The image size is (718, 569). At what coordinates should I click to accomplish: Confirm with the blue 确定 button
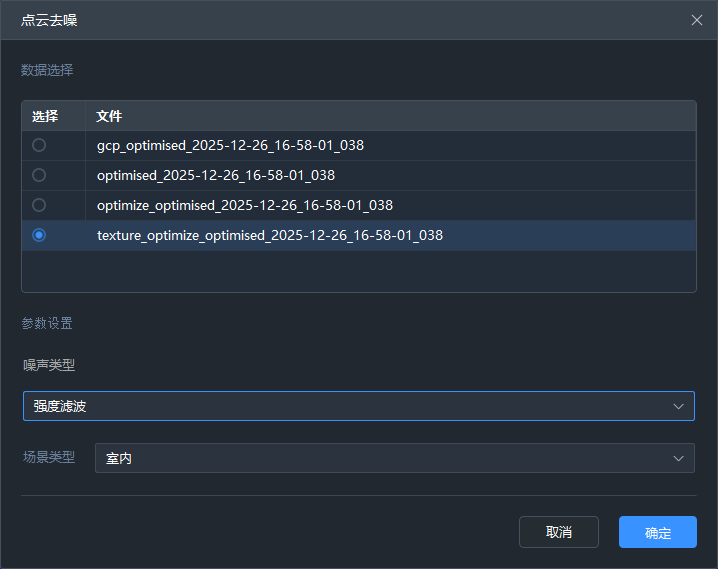657,532
